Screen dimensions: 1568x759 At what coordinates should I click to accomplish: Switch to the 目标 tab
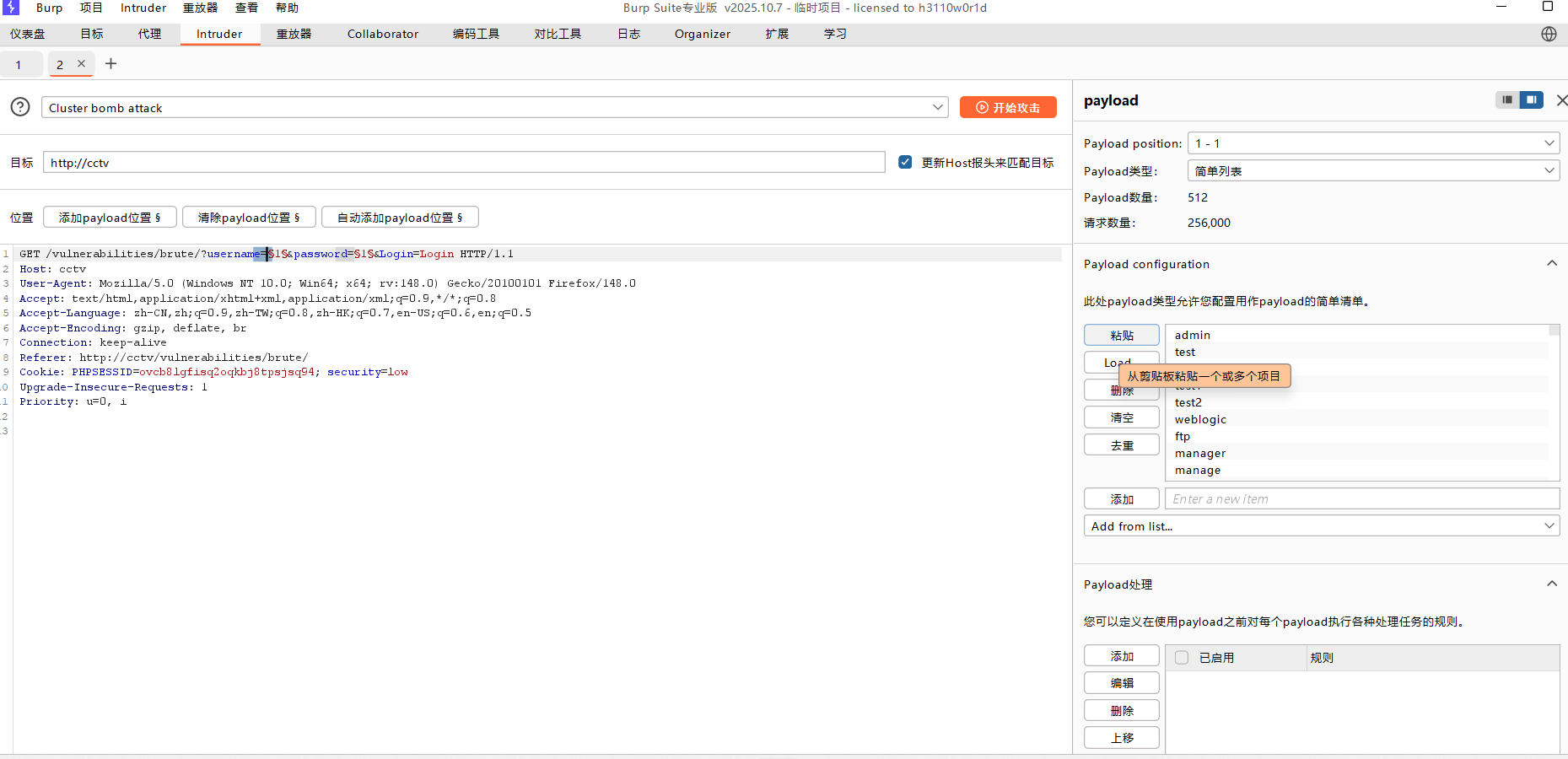pyautogui.click(x=92, y=34)
